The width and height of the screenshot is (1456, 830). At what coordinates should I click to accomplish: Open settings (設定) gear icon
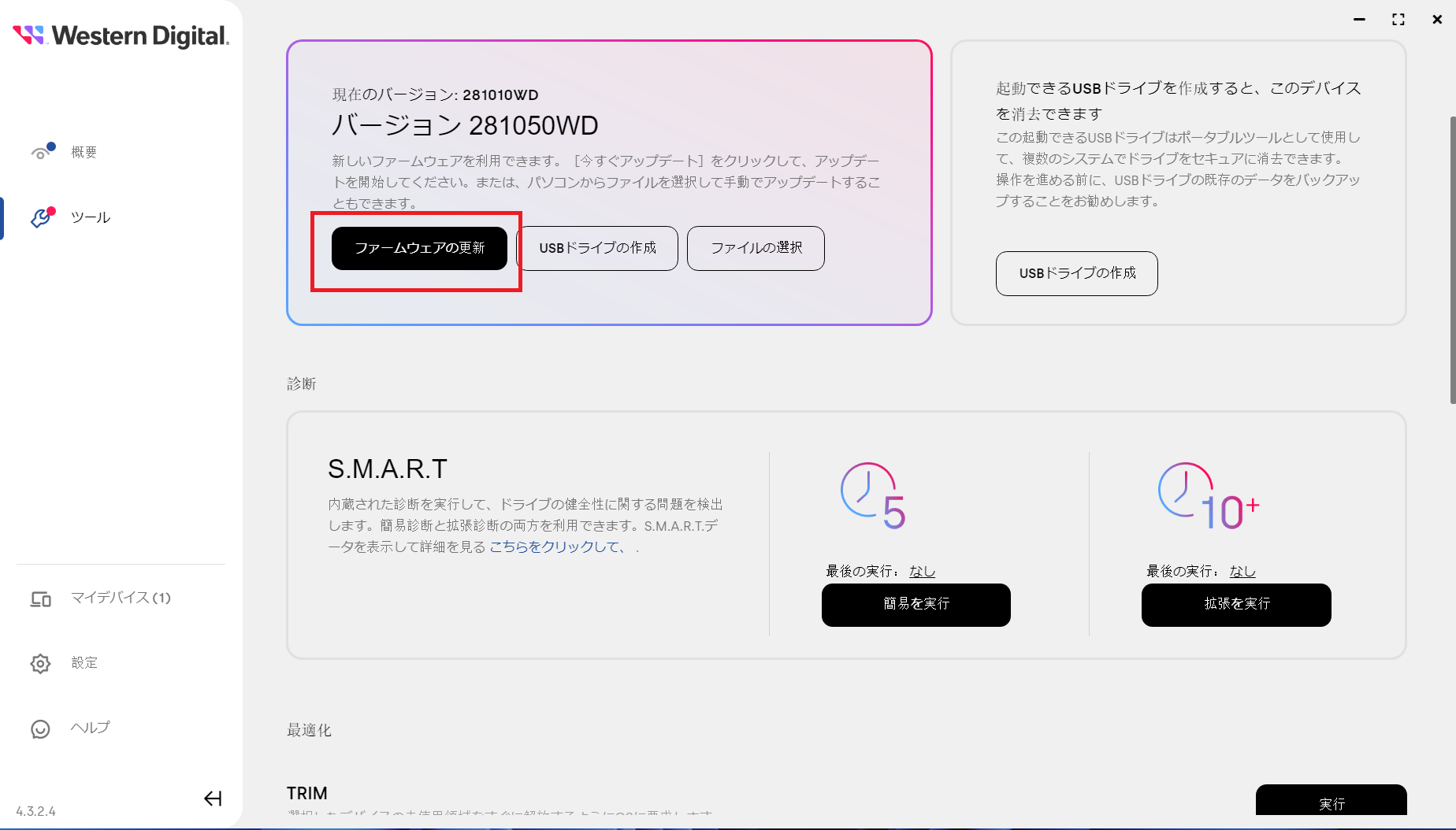coord(40,663)
